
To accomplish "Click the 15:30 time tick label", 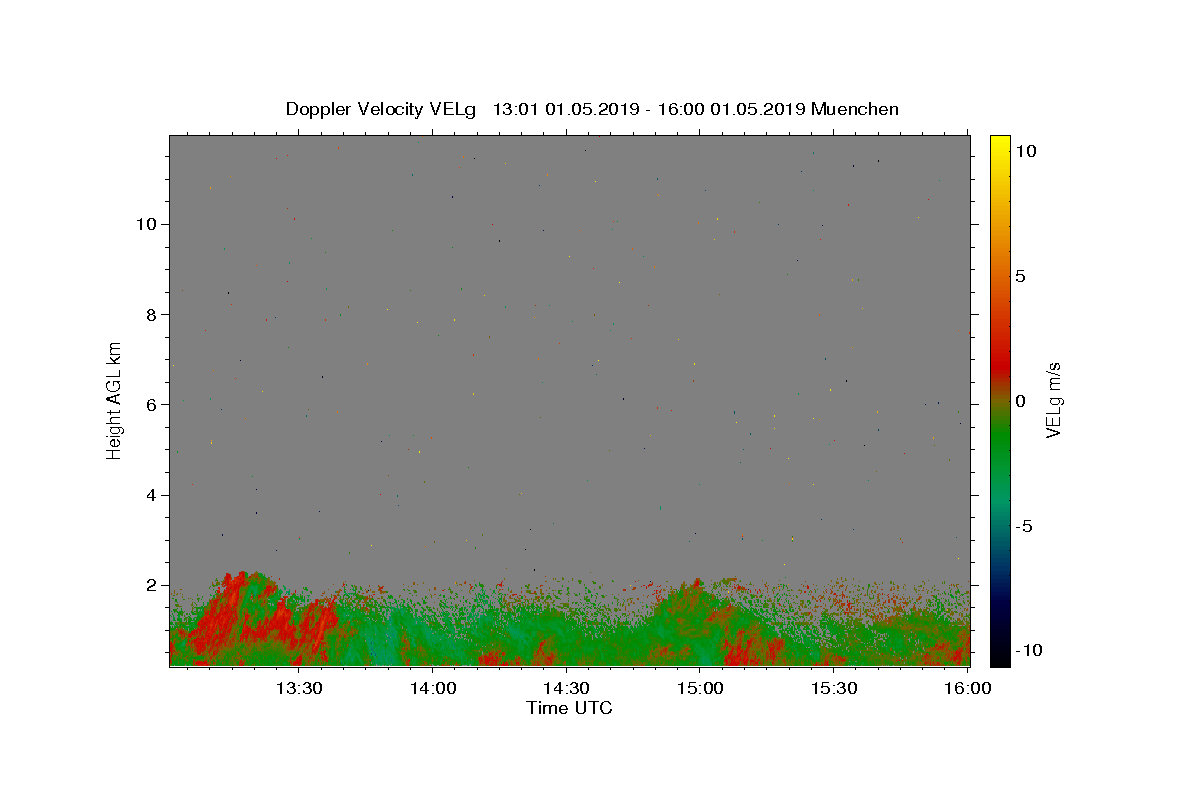I will click(834, 688).
